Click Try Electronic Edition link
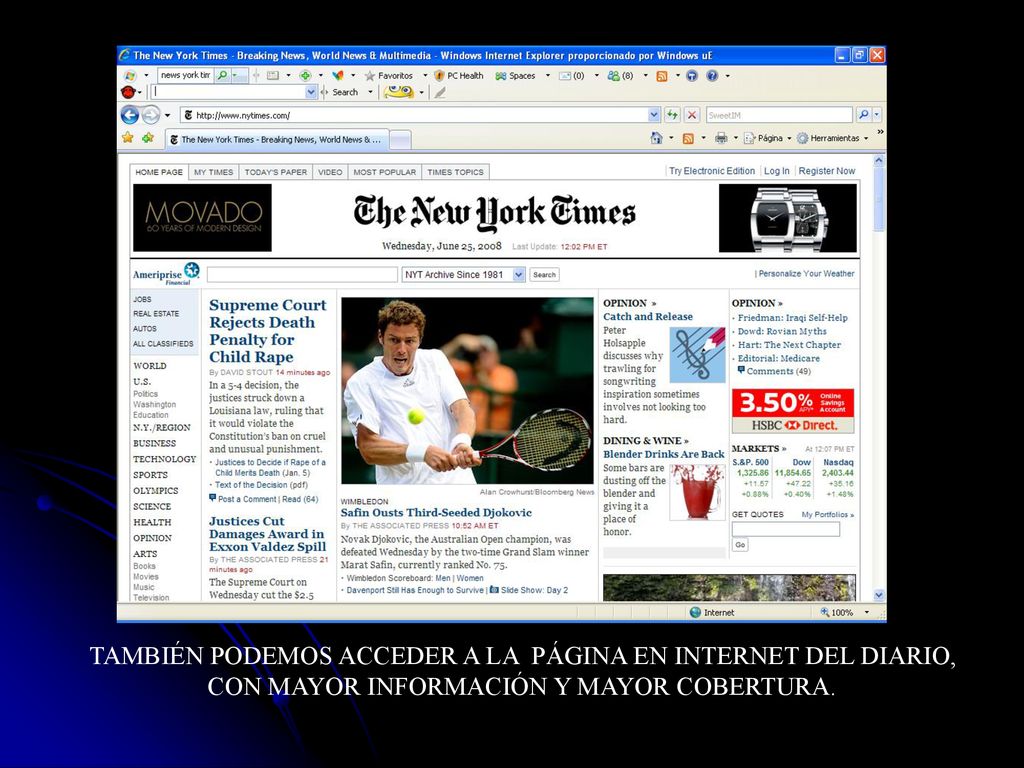This screenshot has width=1024, height=768. pyautogui.click(x=712, y=171)
